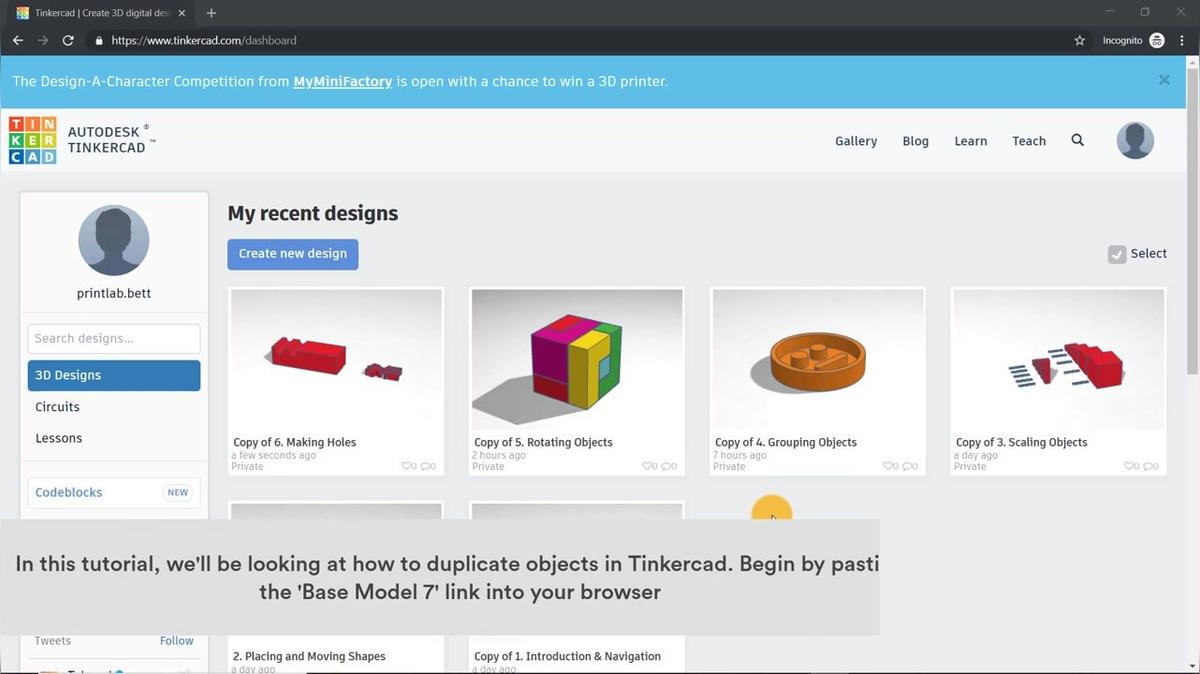The image size is (1200, 674).
Task: Click the browser forward arrow
Action: coord(43,41)
